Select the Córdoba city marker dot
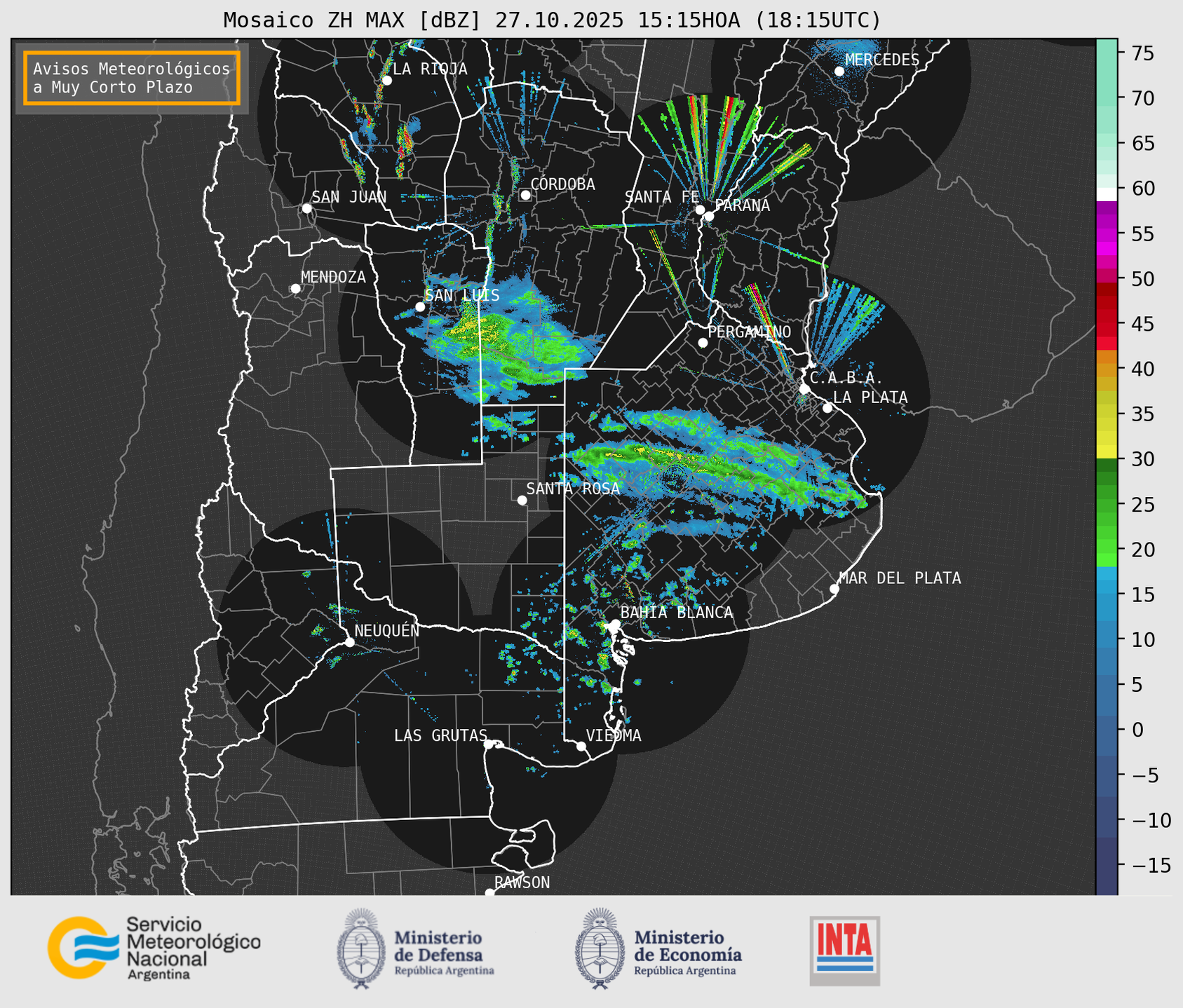The image size is (1183, 1008). pyautogui.click(x=525, y=195)
